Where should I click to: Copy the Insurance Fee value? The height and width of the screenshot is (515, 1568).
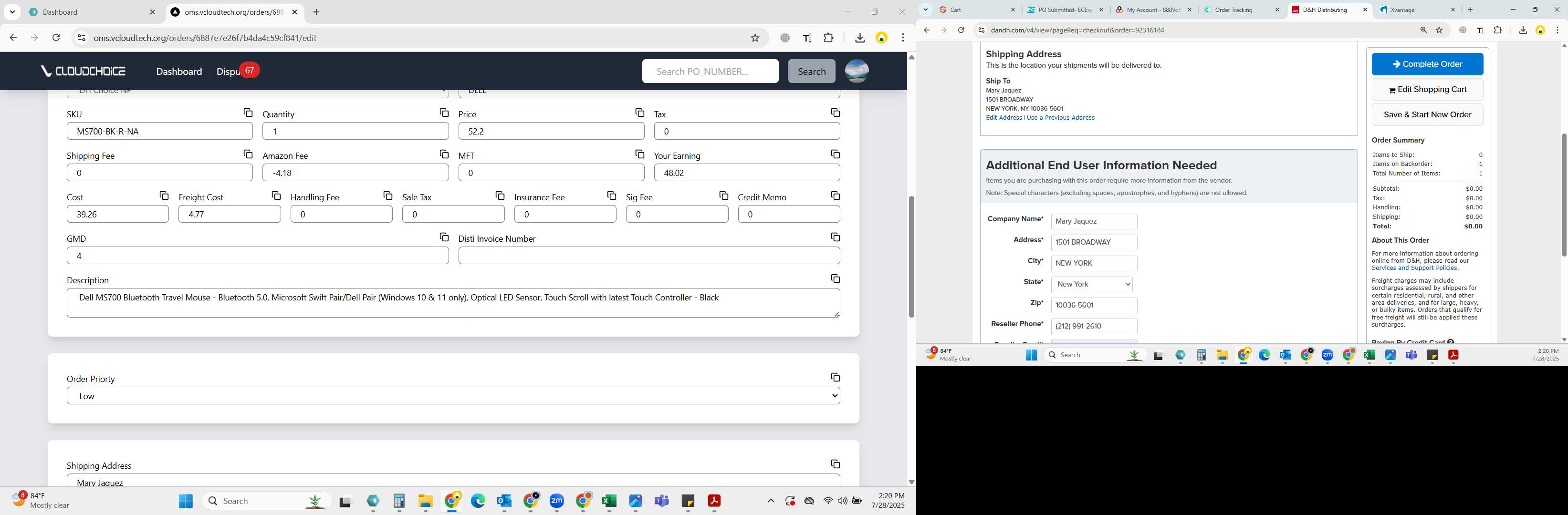612,195
